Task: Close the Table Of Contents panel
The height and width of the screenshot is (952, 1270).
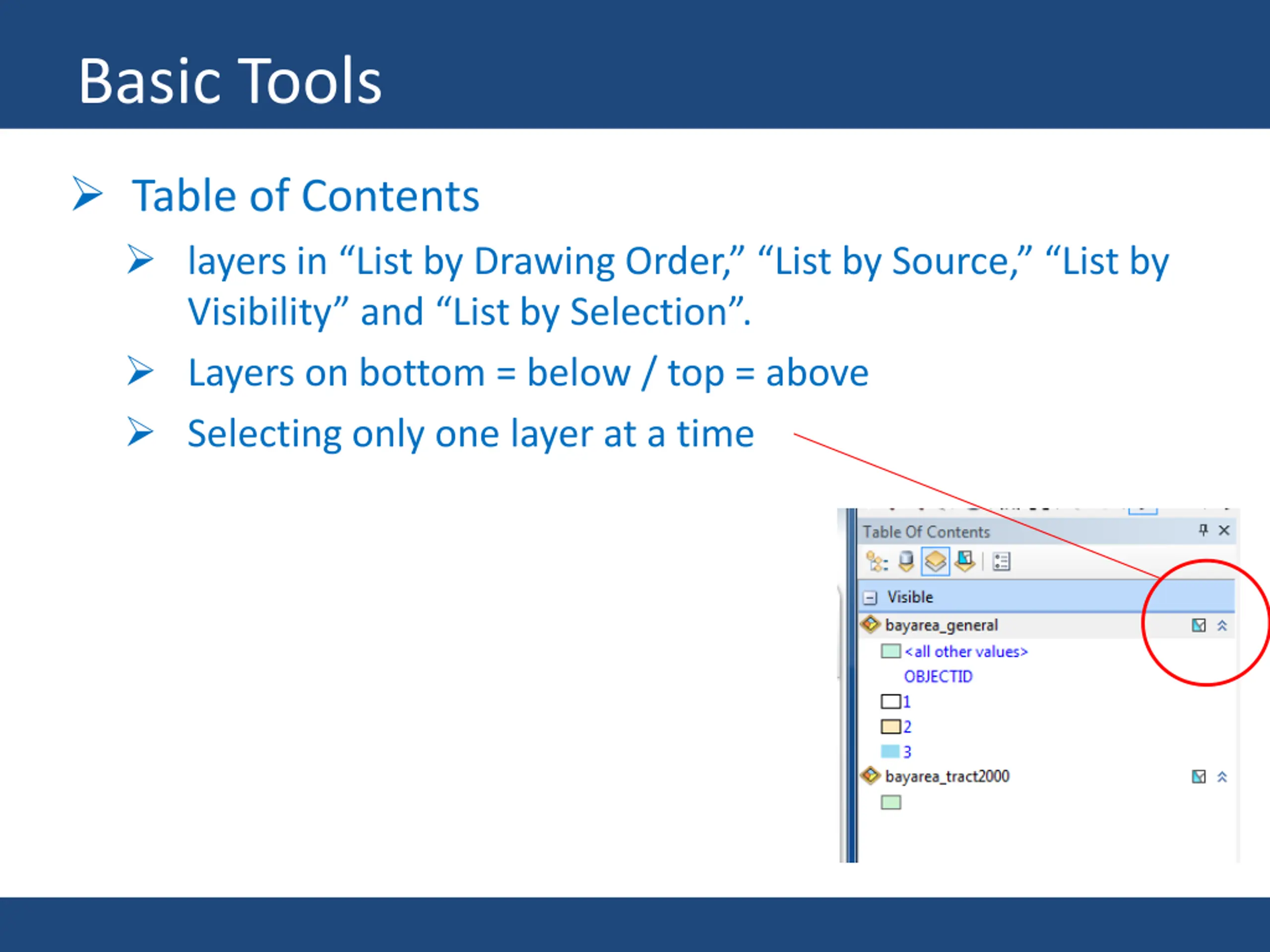Action: (1224, 530)
